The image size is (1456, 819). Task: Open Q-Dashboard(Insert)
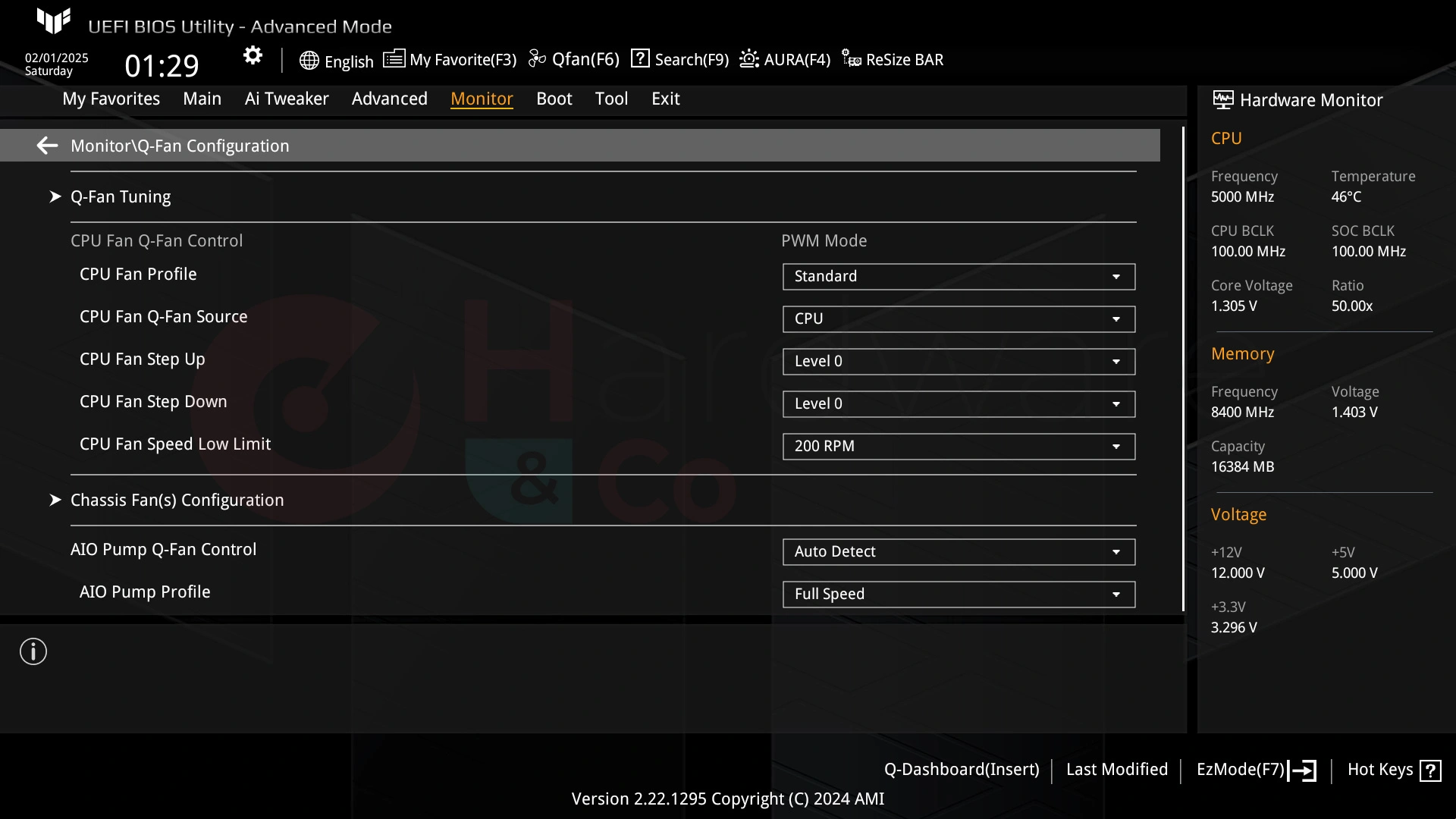pyautogui.click(x=962, y=770)
